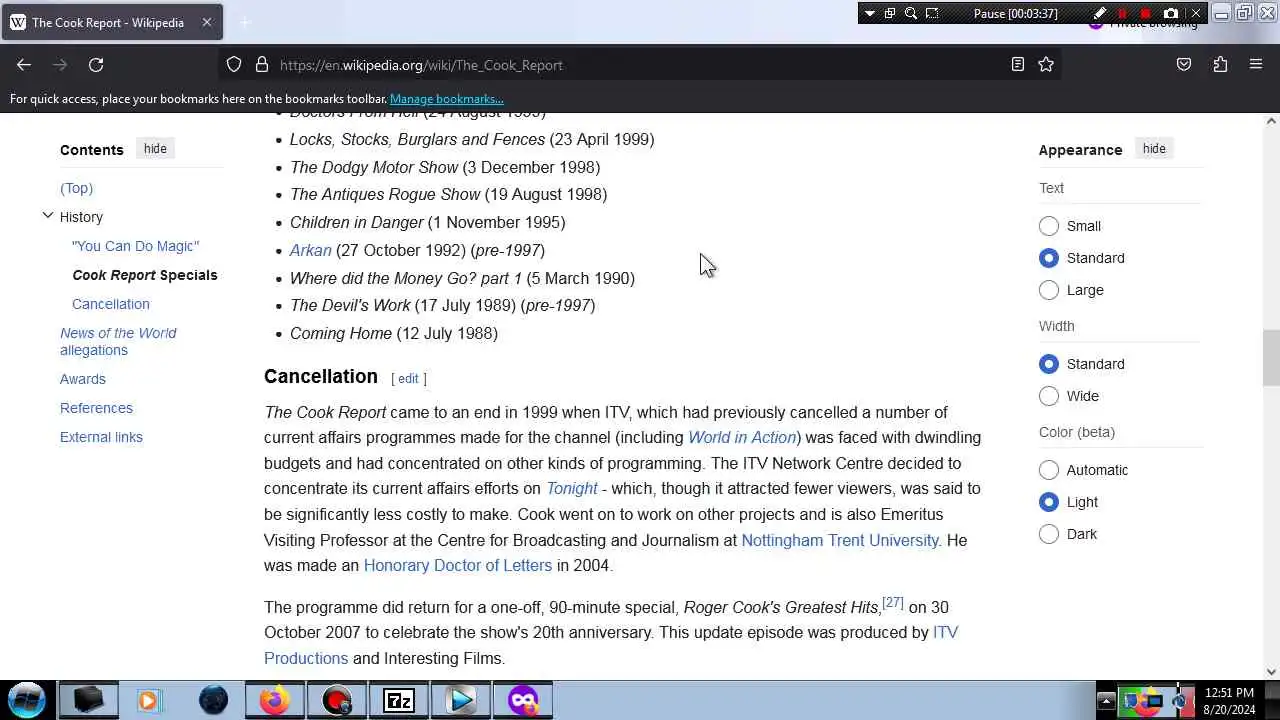Screen dimensions: 1280x720
Task: Open citation reference [27]
Action: (892, 603)
